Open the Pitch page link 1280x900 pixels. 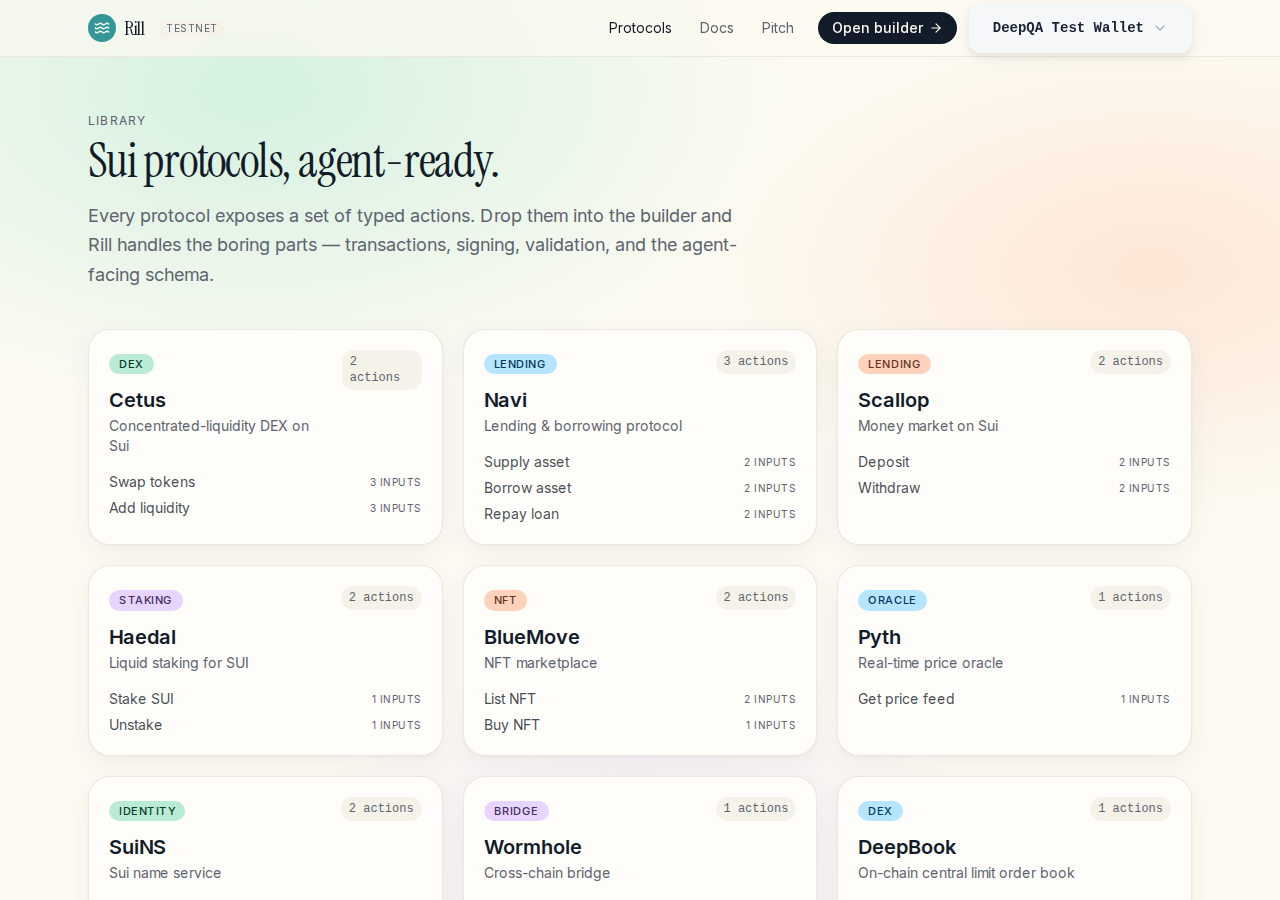tap(777, 28)
